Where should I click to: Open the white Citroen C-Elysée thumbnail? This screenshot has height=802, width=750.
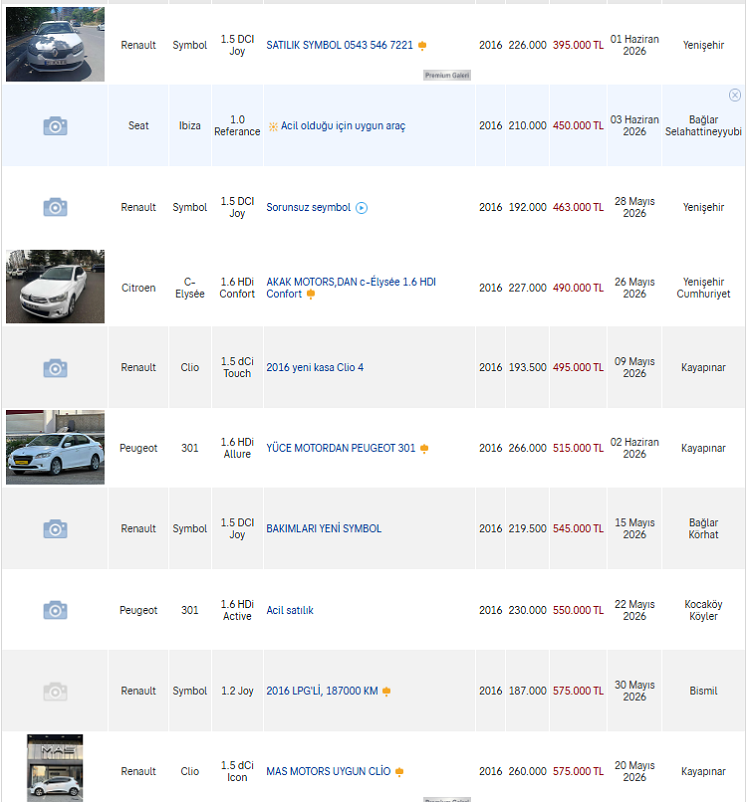click(x=55, y=286)
